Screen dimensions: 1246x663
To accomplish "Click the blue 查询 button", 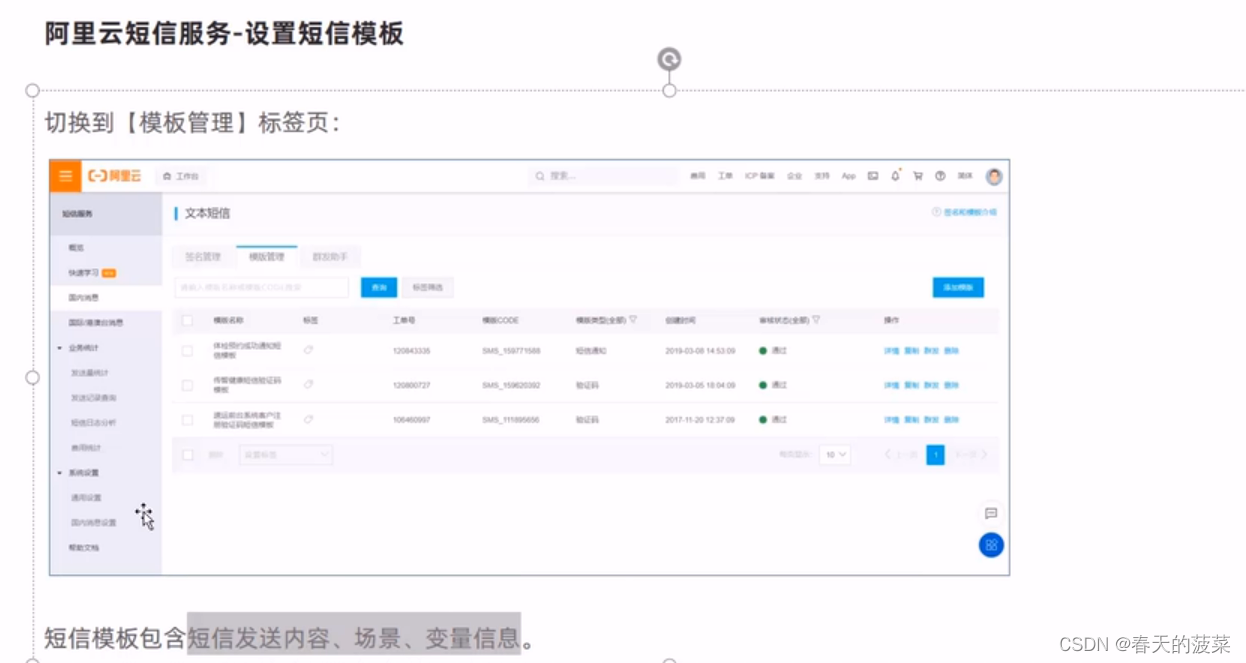I will [379, 288].
